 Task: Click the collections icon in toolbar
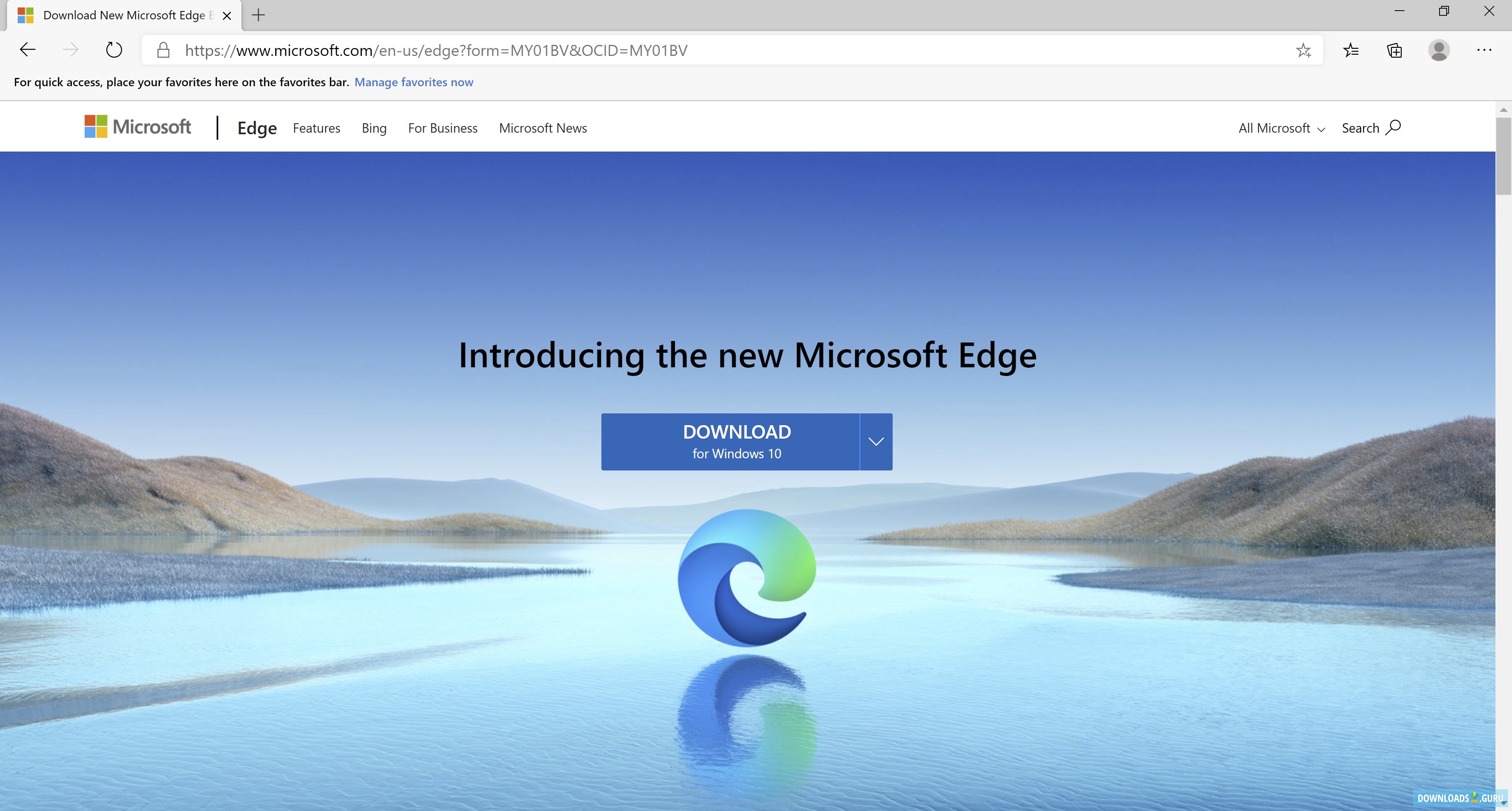coord(1394,50)
